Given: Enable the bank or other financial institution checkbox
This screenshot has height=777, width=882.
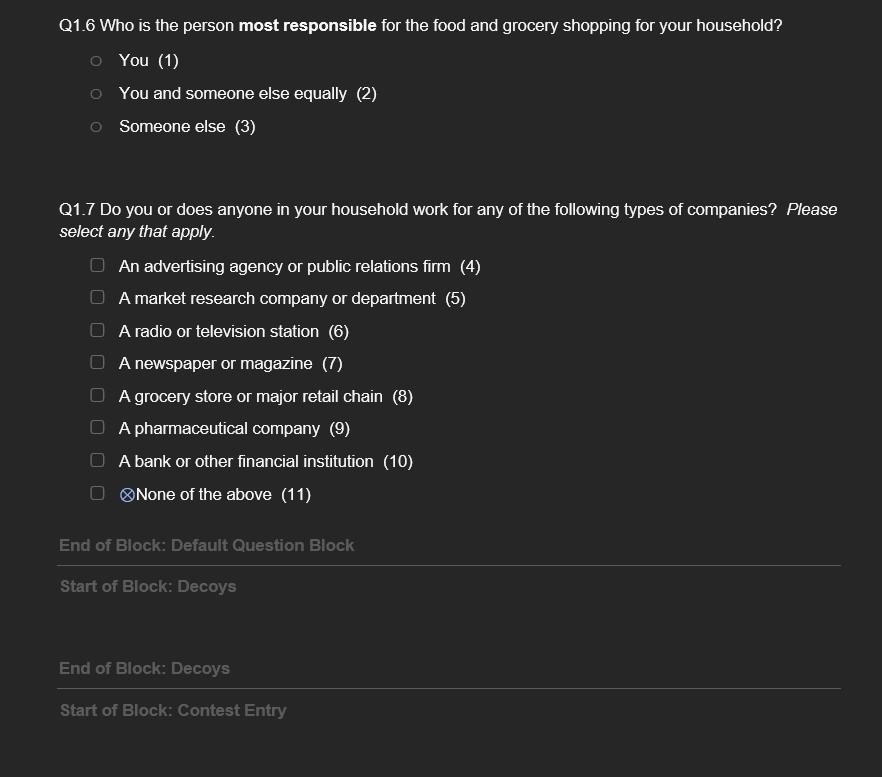Looking at the screenshot, I should pos(97,459).
